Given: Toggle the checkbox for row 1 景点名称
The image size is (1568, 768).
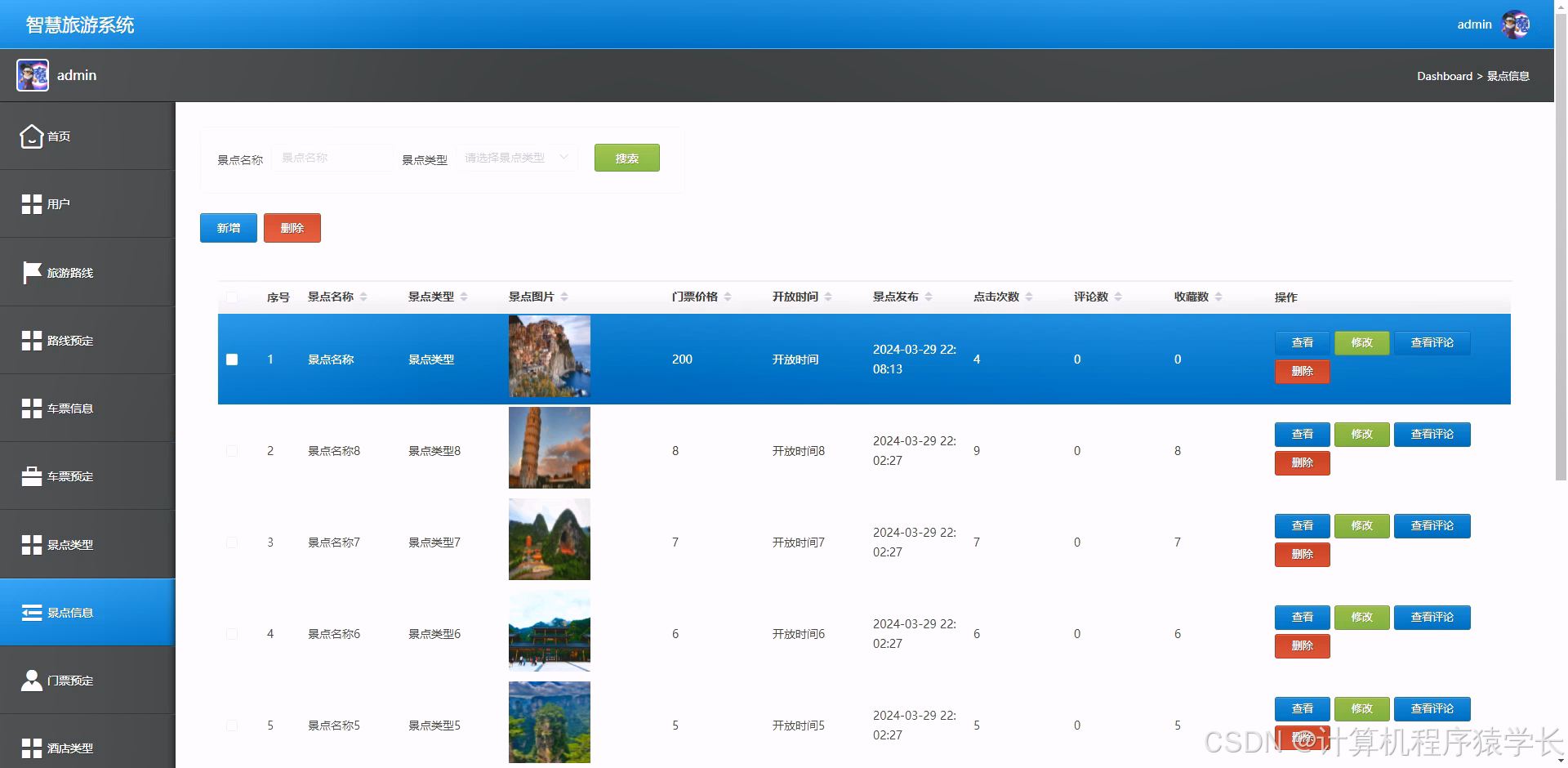Looking at the screenshot, I should (x=232, y=359).
